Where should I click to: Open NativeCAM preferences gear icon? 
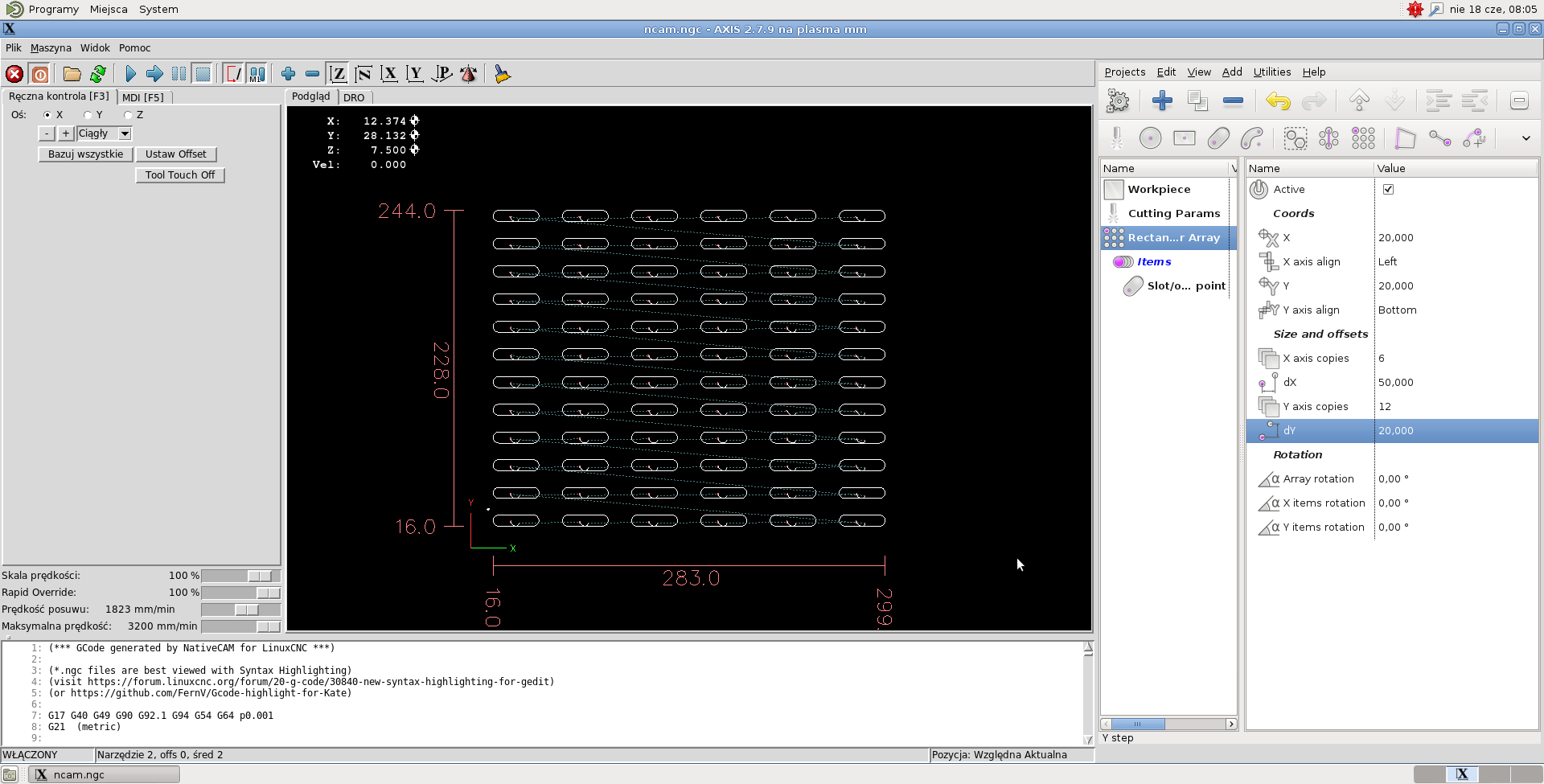1118,101
